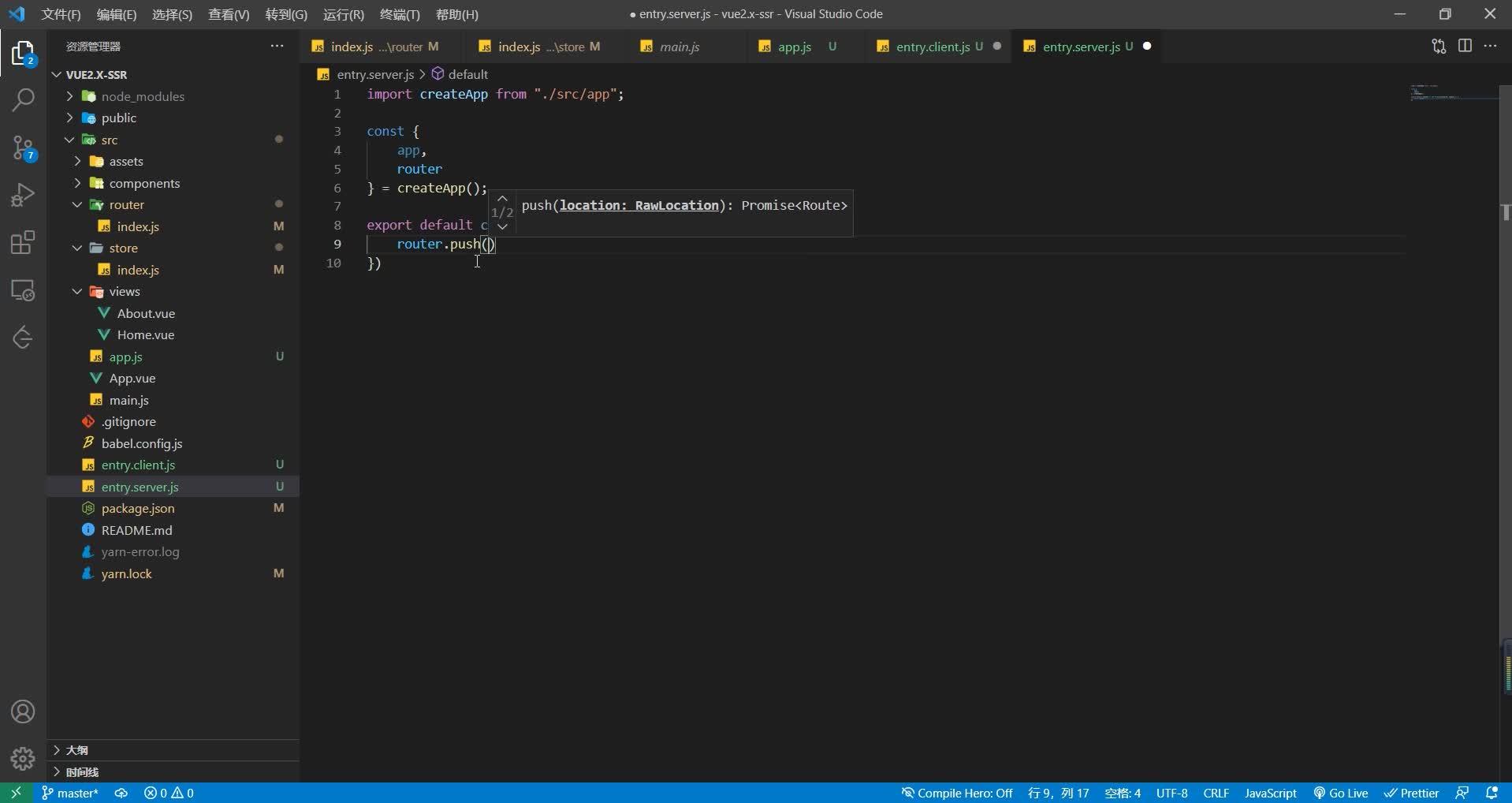Open Source Control view showing 7 changes
Viewport: 1512px width, 803px height.
[x=23, y=148]
